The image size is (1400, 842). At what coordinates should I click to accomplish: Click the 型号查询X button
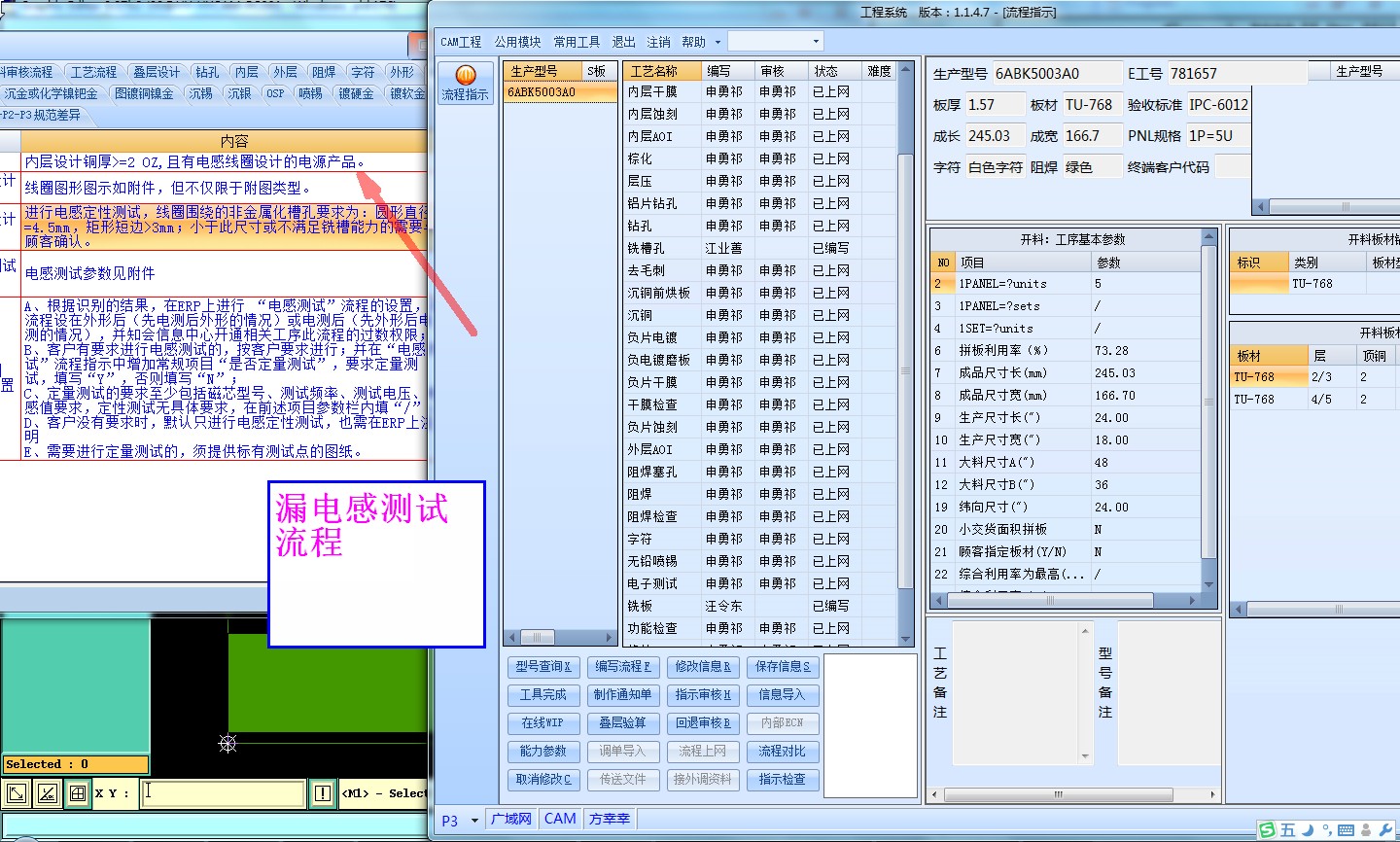[543, 666]
